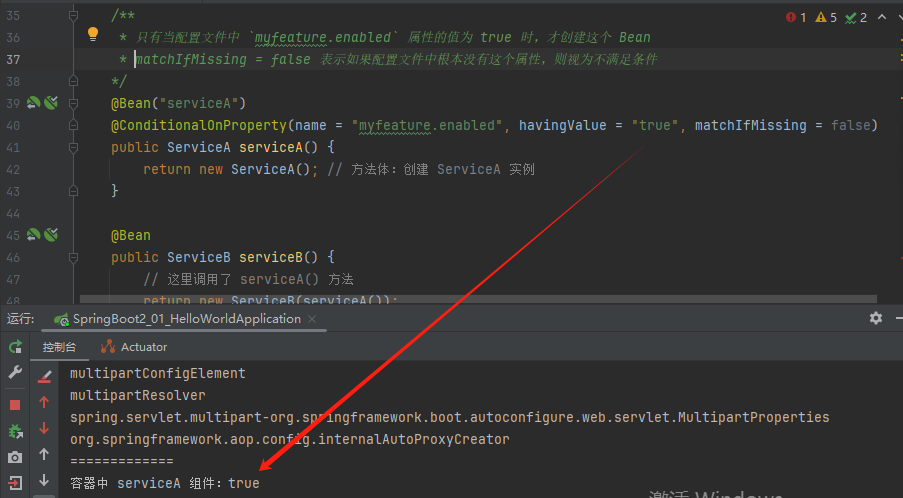Click the comment fold end marker on line 38
Screen dimensions: 903x498
click(x=73, y=81)
